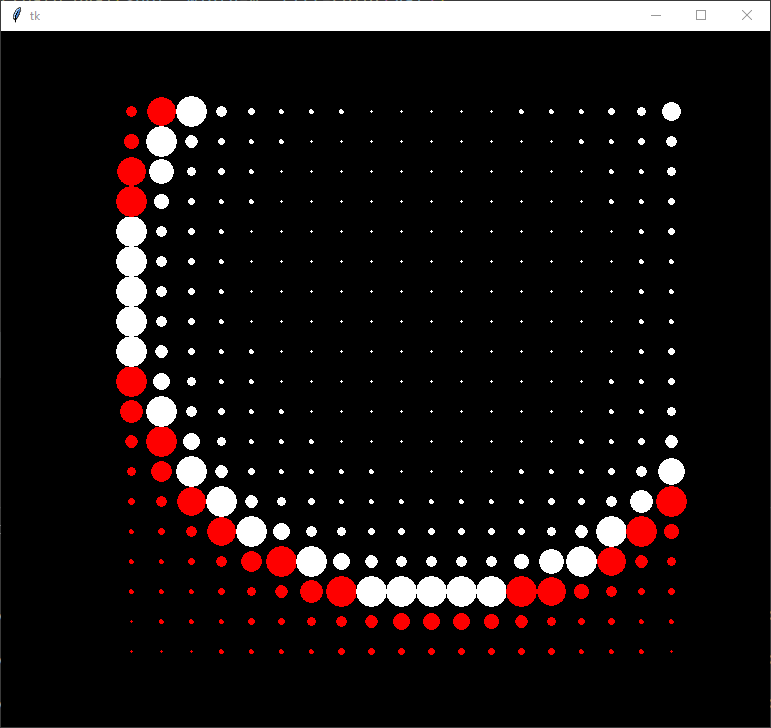This screenshot has height=728, width=771.
Task: Maximize the tk window
Action: click(x=701, y=15)
